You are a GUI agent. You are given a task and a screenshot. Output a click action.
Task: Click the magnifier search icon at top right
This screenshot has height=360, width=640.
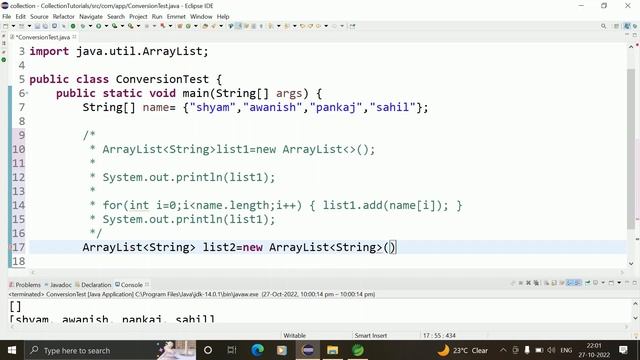pyautogui.click(x=603, y=26)
